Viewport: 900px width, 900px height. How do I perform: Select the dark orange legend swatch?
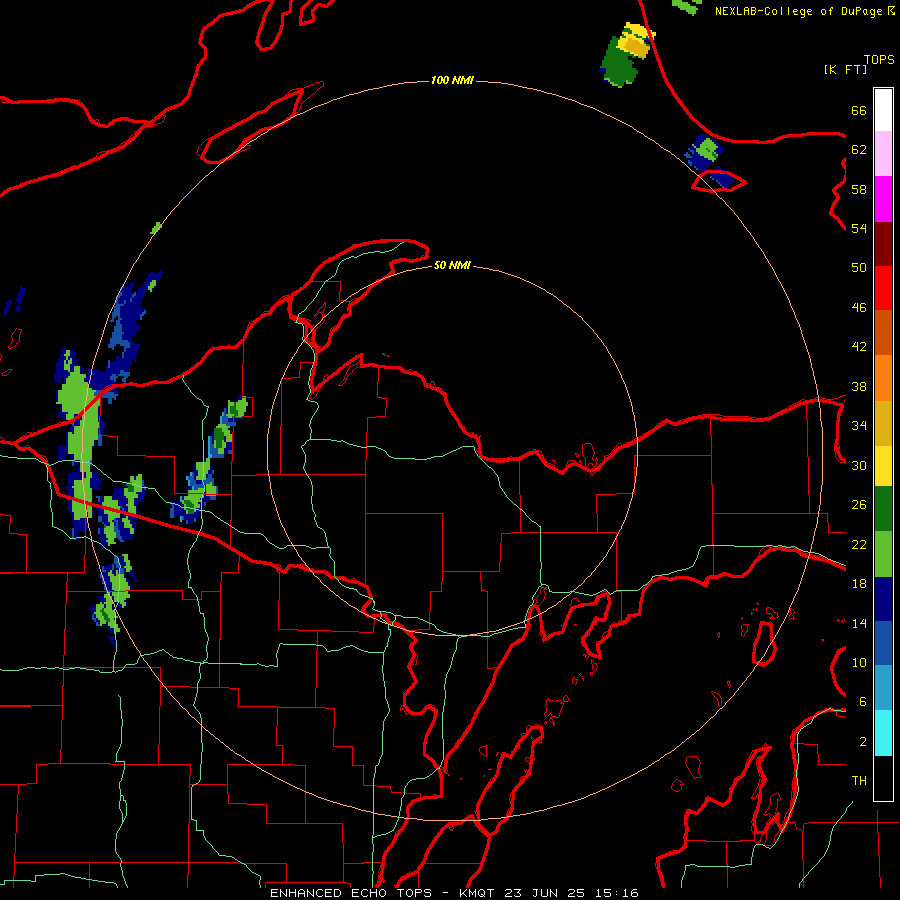[883, 333]
